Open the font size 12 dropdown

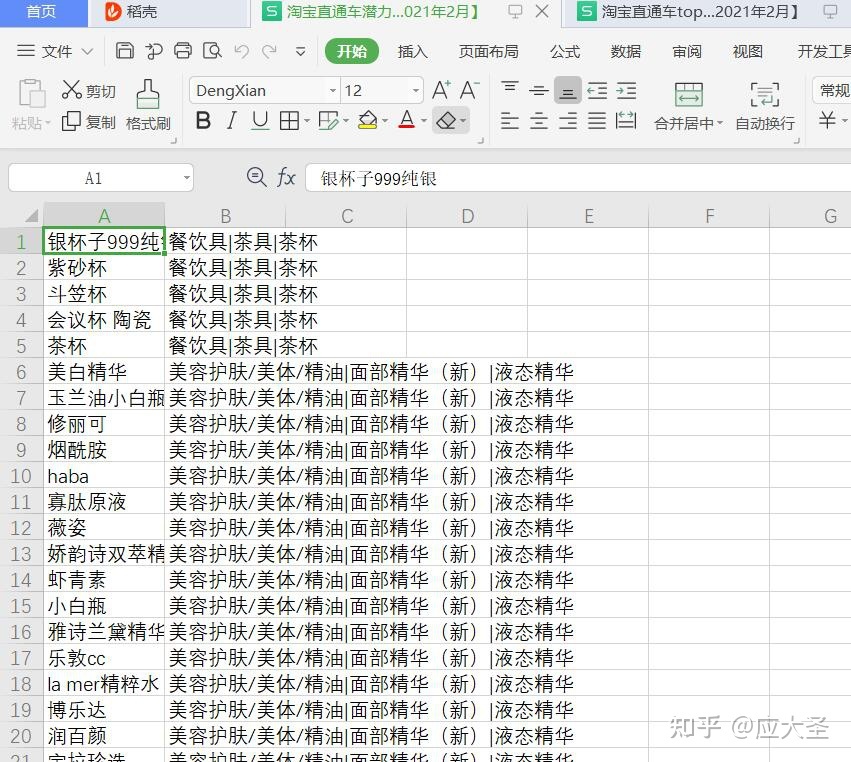point(416,91)
